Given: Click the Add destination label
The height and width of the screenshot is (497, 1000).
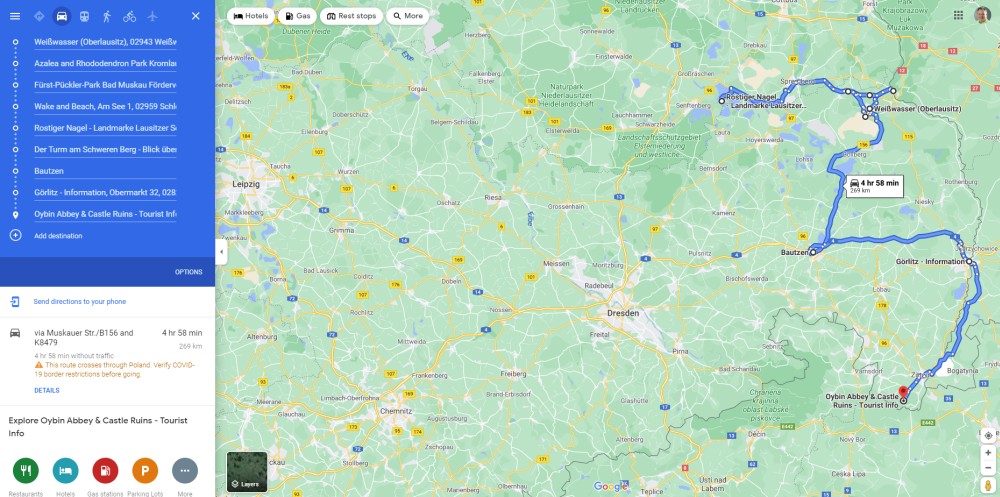Looking at the screenshot, I should click(x=58, y=236).
